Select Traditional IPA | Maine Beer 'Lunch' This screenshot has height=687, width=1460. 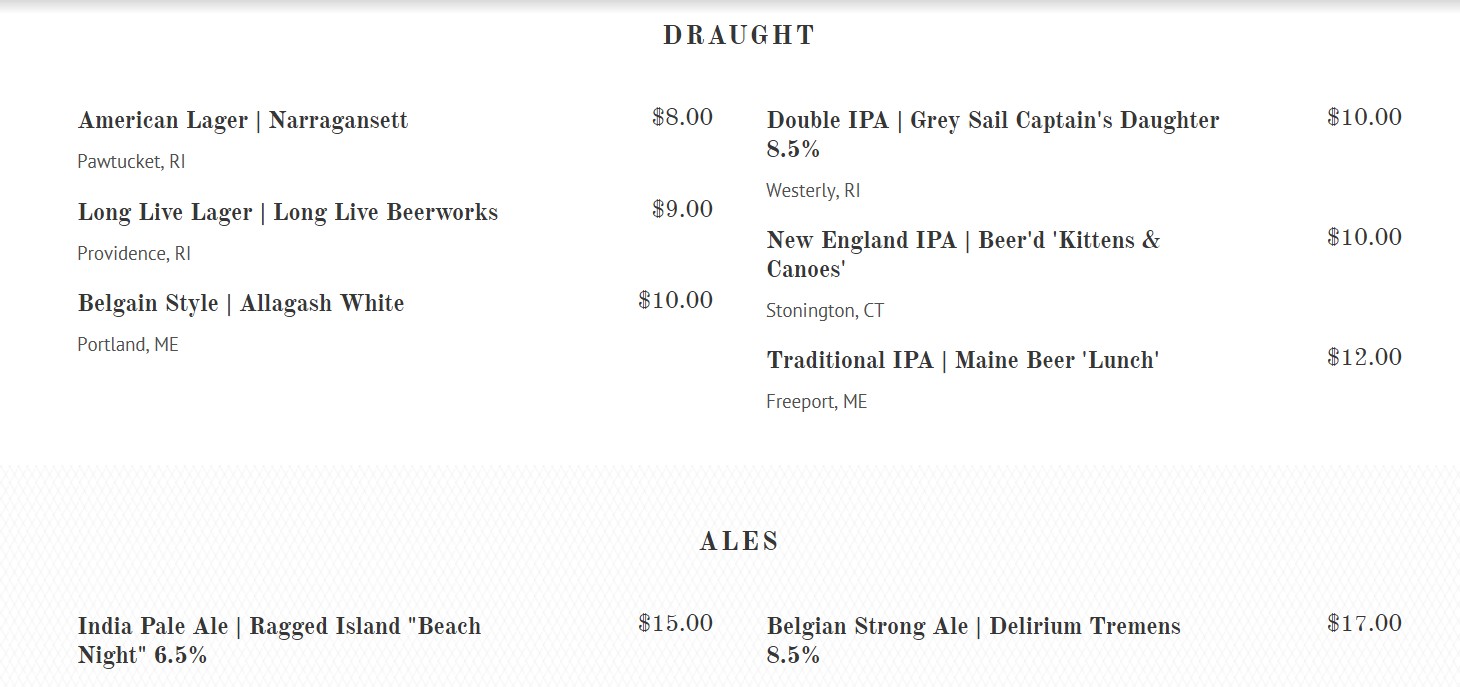962,361
